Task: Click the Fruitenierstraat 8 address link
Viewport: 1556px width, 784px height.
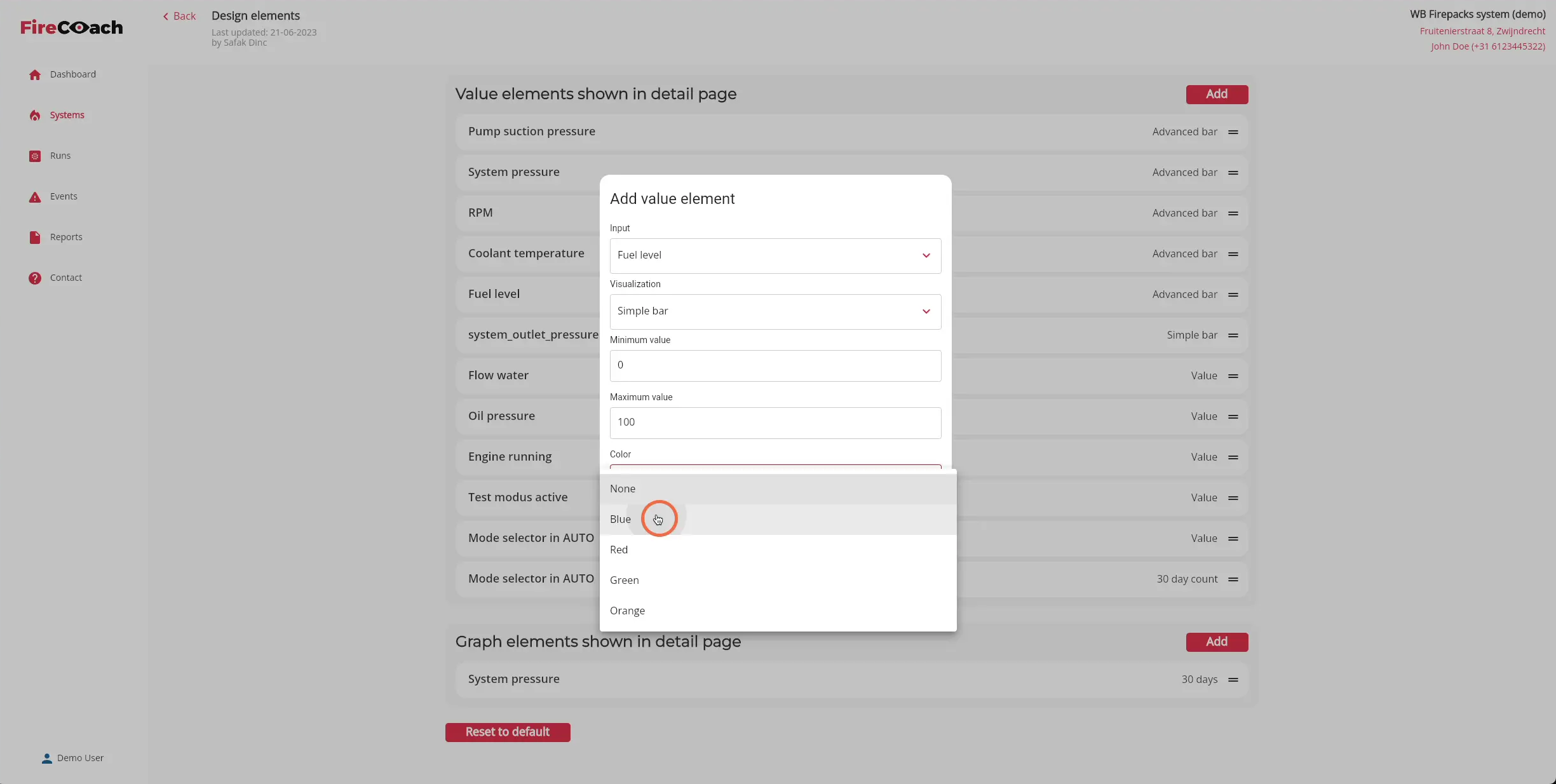Action: (1482, 31)
